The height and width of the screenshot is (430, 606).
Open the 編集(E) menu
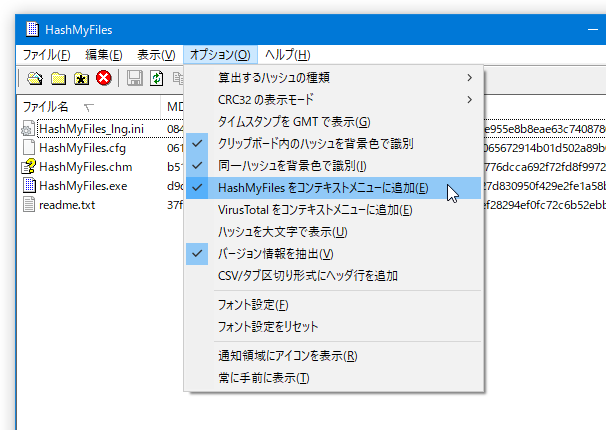(x=104, y=54)
